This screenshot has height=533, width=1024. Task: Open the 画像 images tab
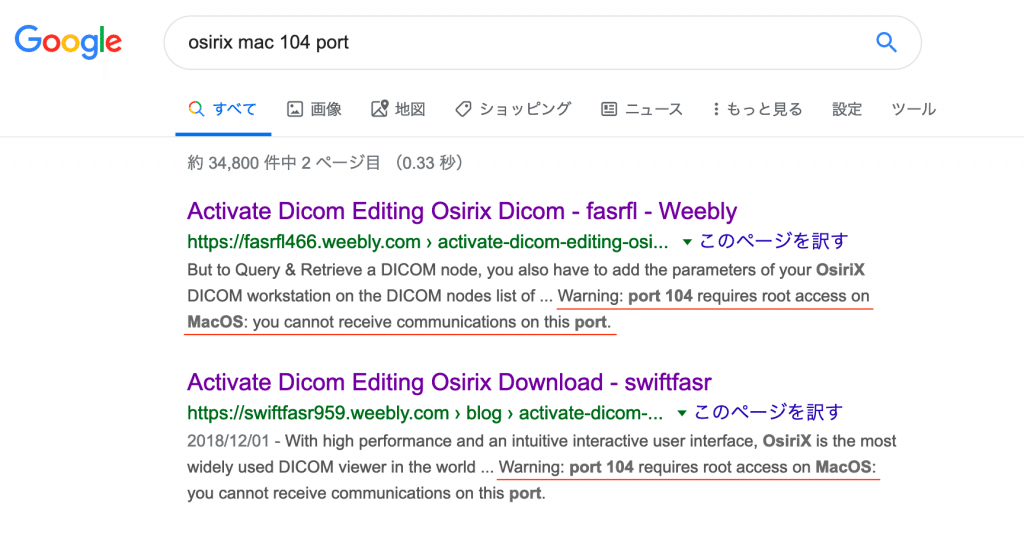click(x=314, y=109)
